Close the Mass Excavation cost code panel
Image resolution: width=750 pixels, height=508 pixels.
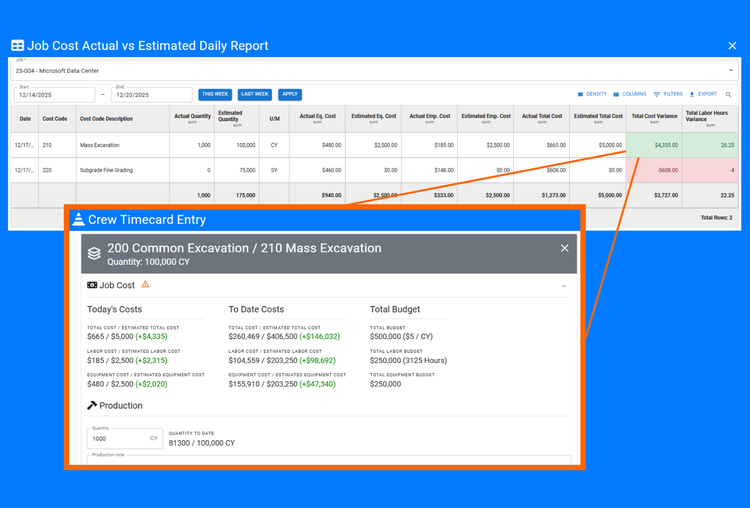point(564,248)
